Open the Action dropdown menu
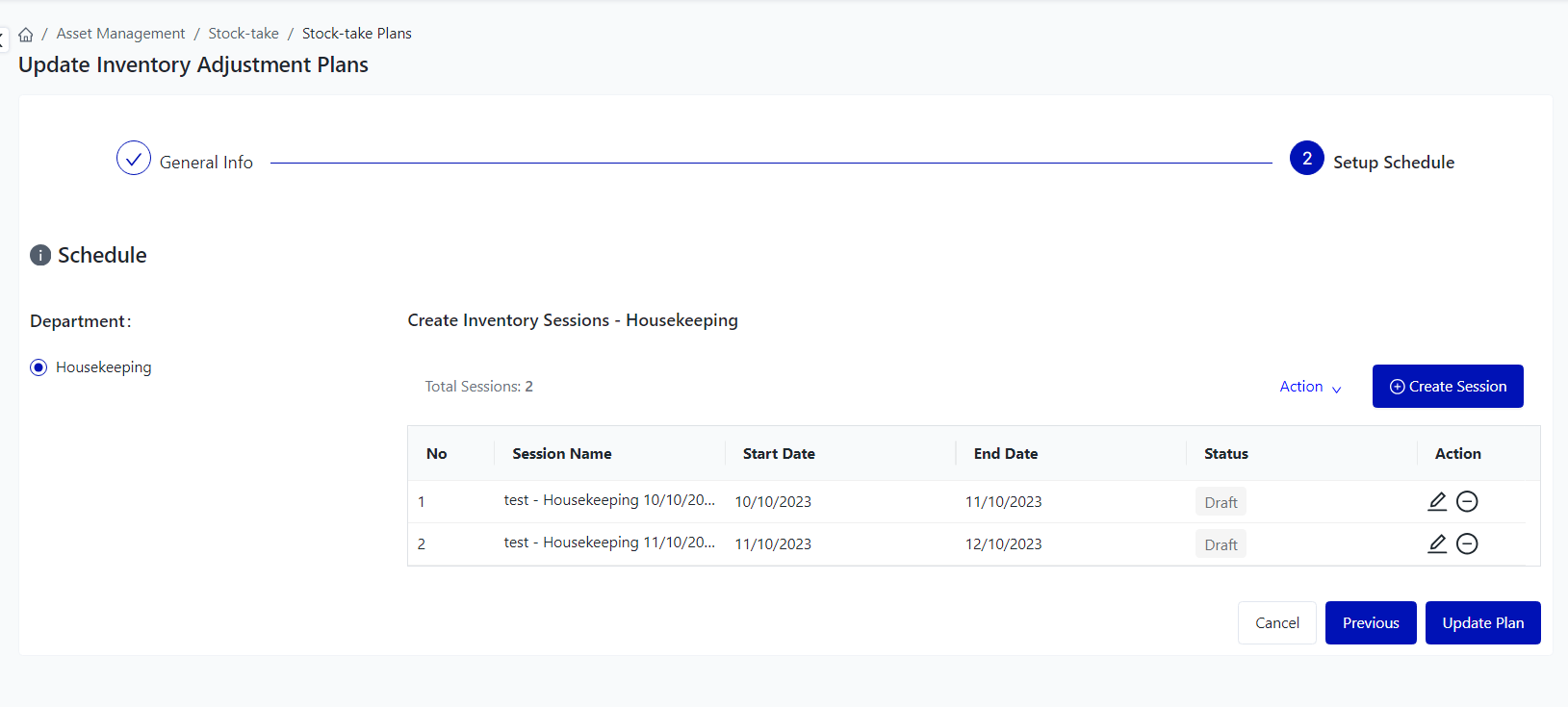Image resolution: width=1568 pixels, height=707 pixels. [1309, 387]
